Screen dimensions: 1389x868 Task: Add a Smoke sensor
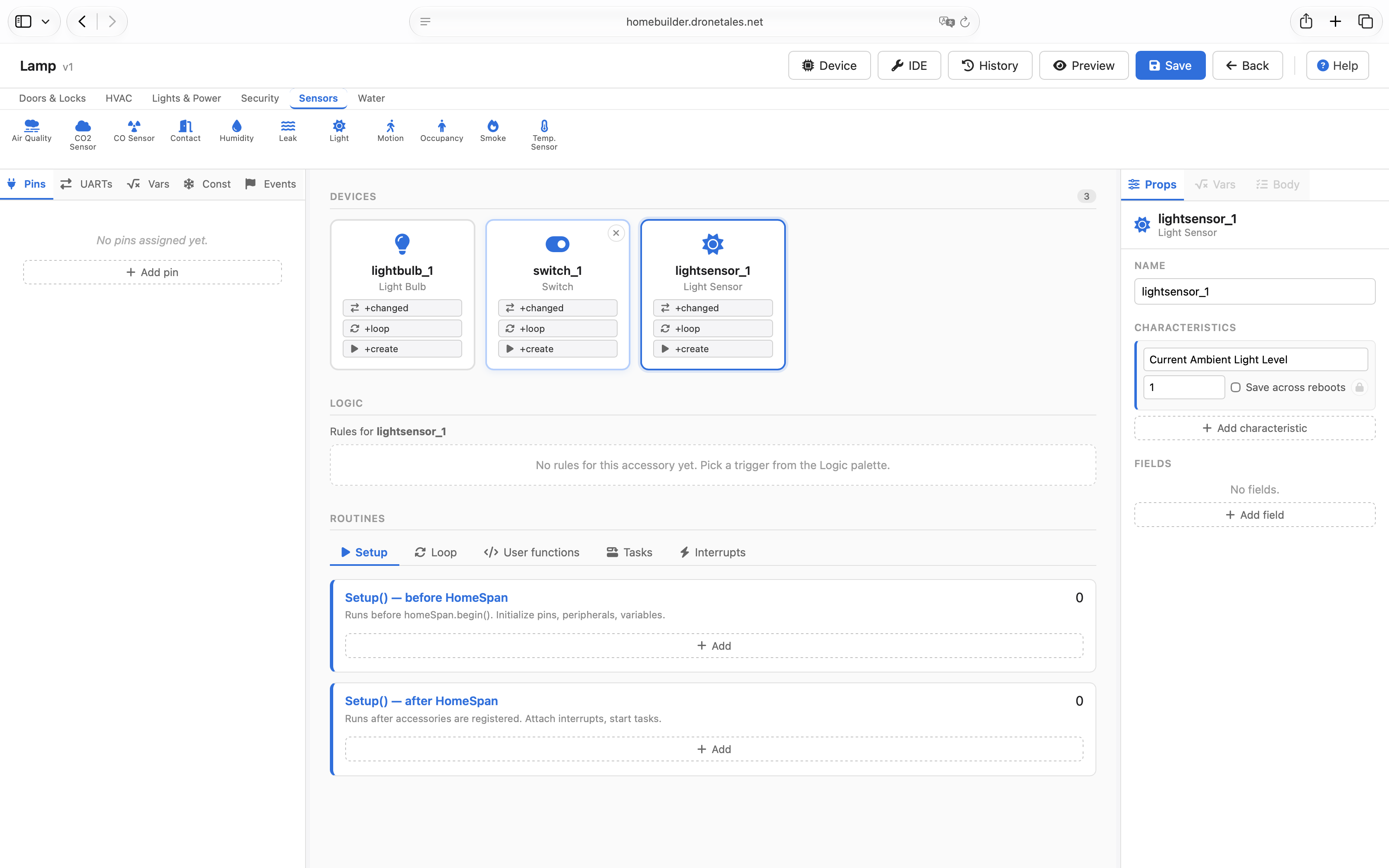point(493,131)
